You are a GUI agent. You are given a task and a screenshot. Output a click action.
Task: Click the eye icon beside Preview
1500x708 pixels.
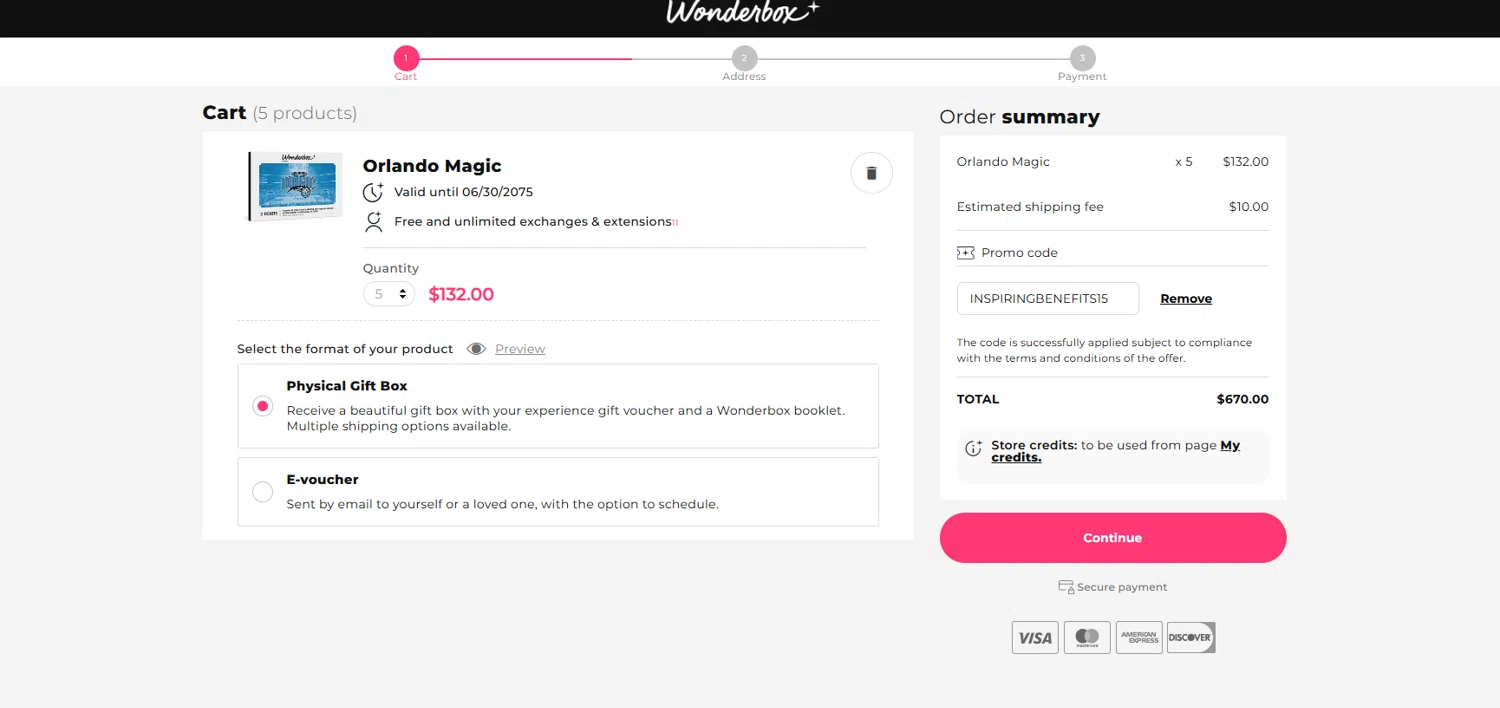pos(476,349)
